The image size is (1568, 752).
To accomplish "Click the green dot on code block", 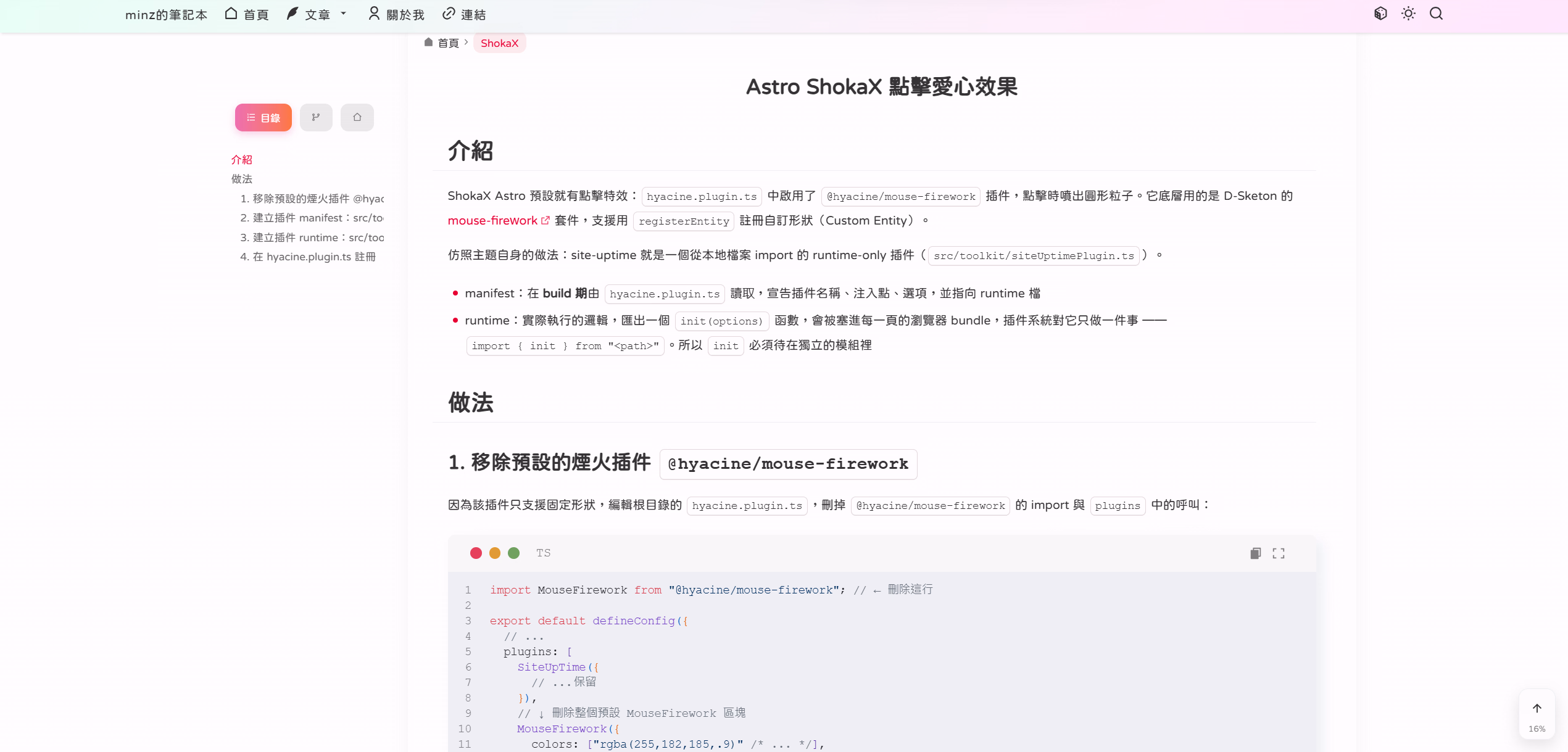I will click(513, 553).
